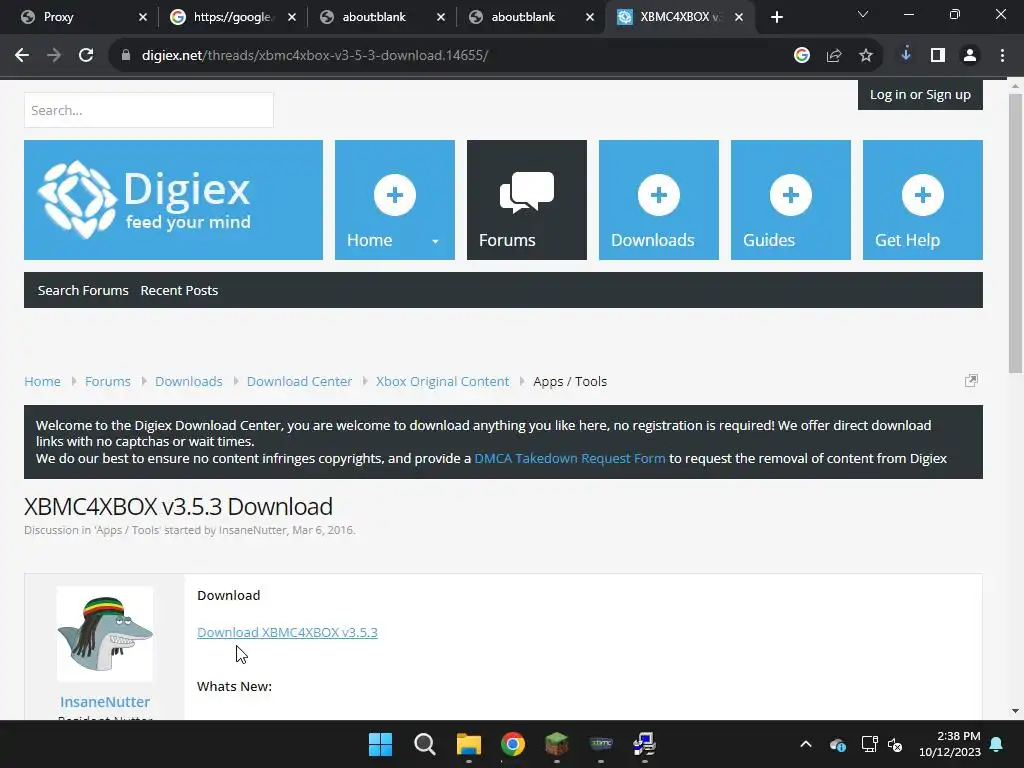Viewport: 1024px width, 768px height.
Task: Open computer network app in taskbar
Action: point(645,744)
